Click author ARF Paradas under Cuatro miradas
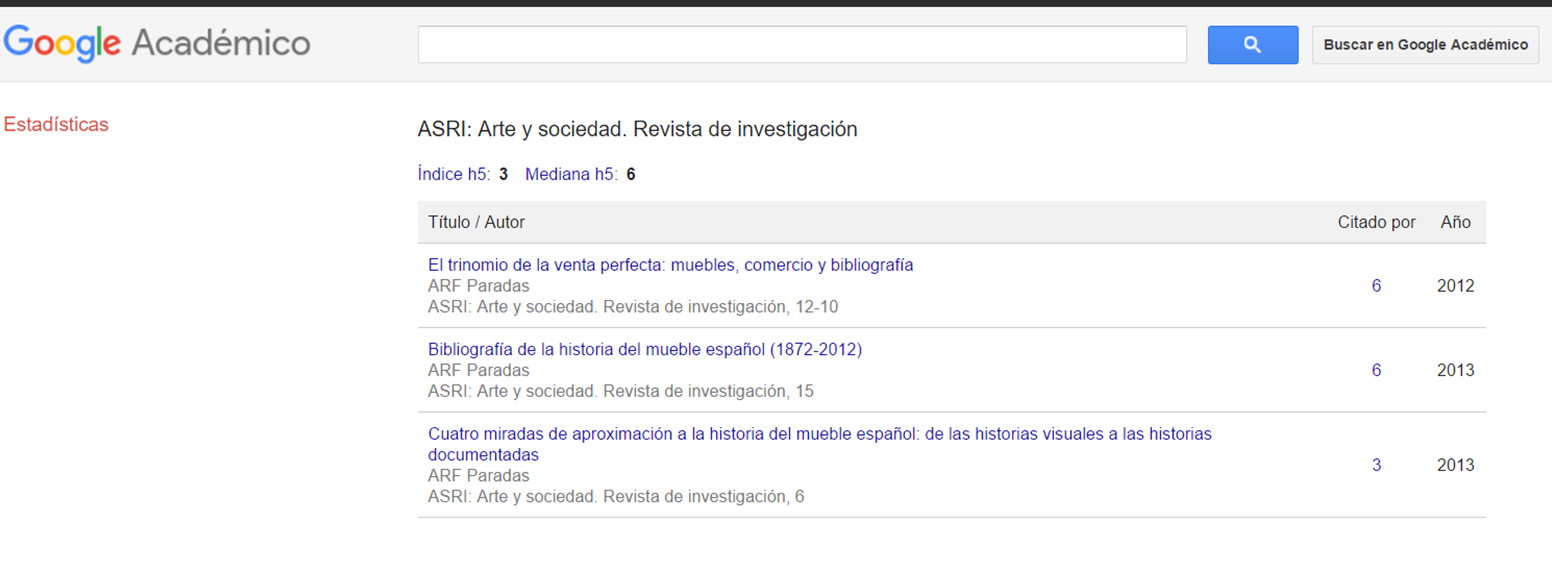Screen dimensions: 1552x580 479,475
